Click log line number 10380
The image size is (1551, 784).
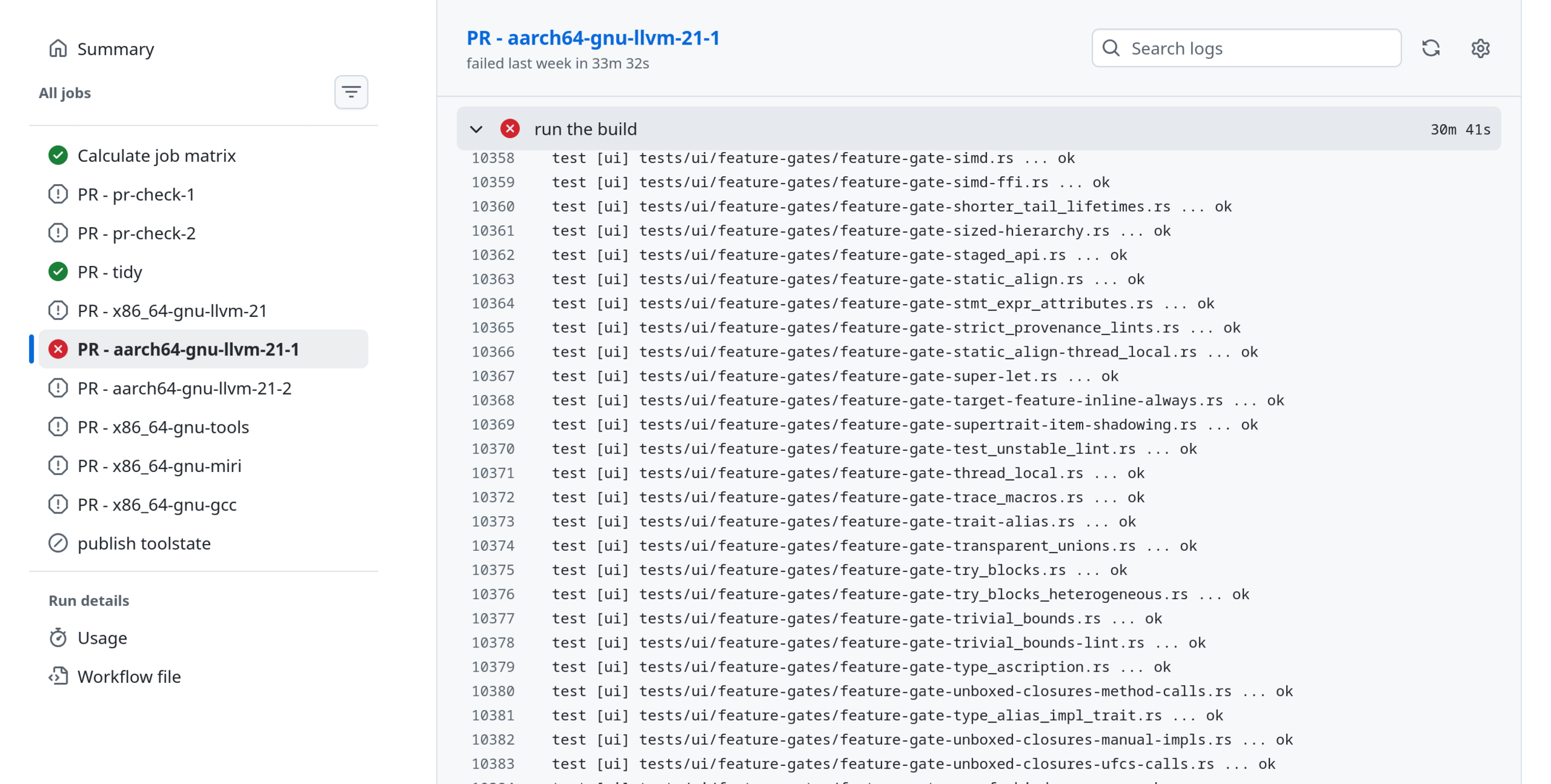[x=493, y=691]
